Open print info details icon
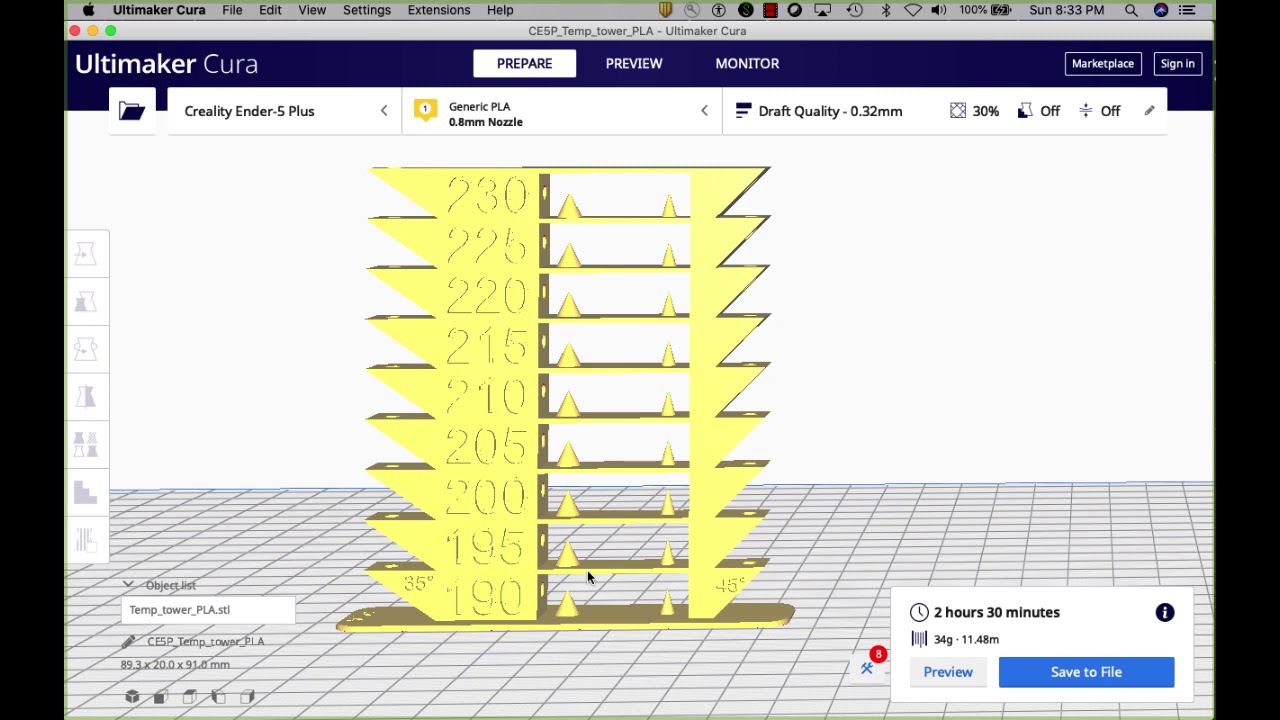 (1165, 612)
